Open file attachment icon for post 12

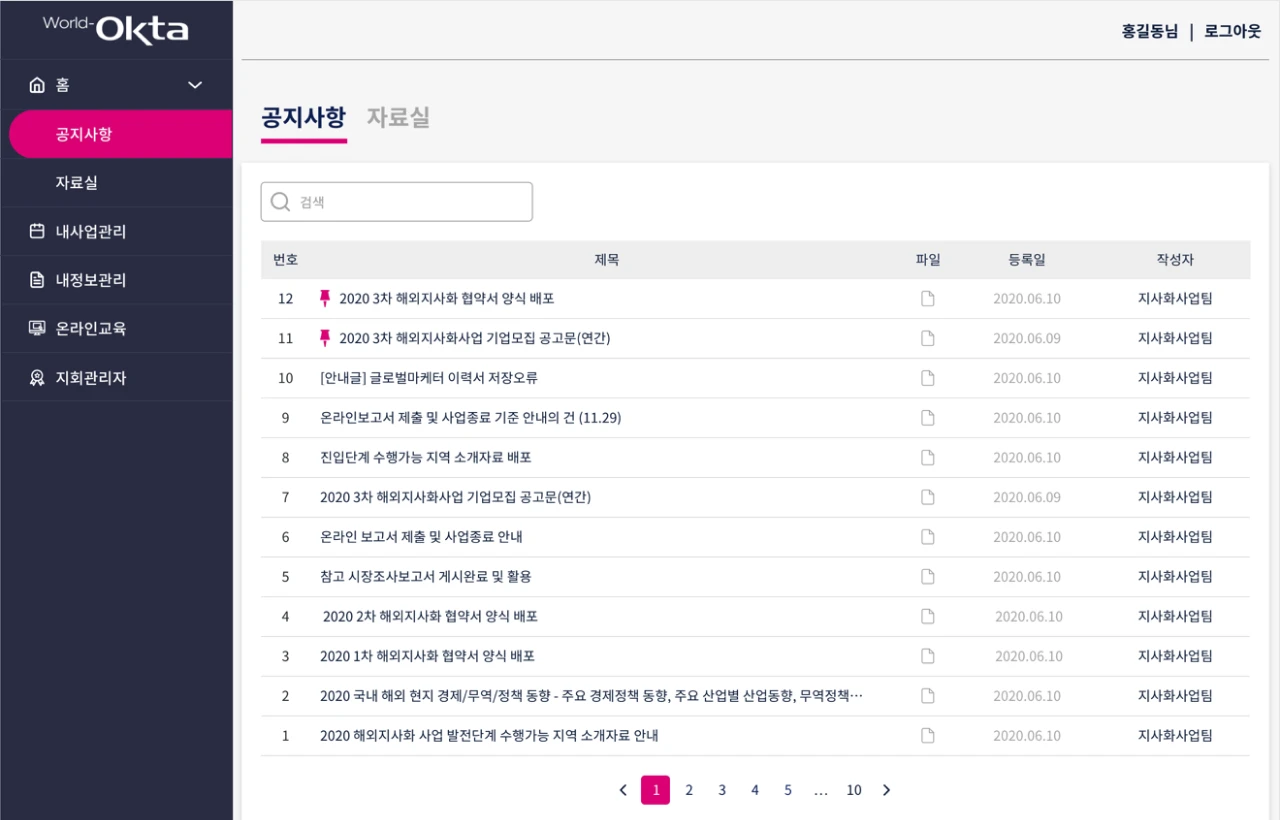click(927, 298)
